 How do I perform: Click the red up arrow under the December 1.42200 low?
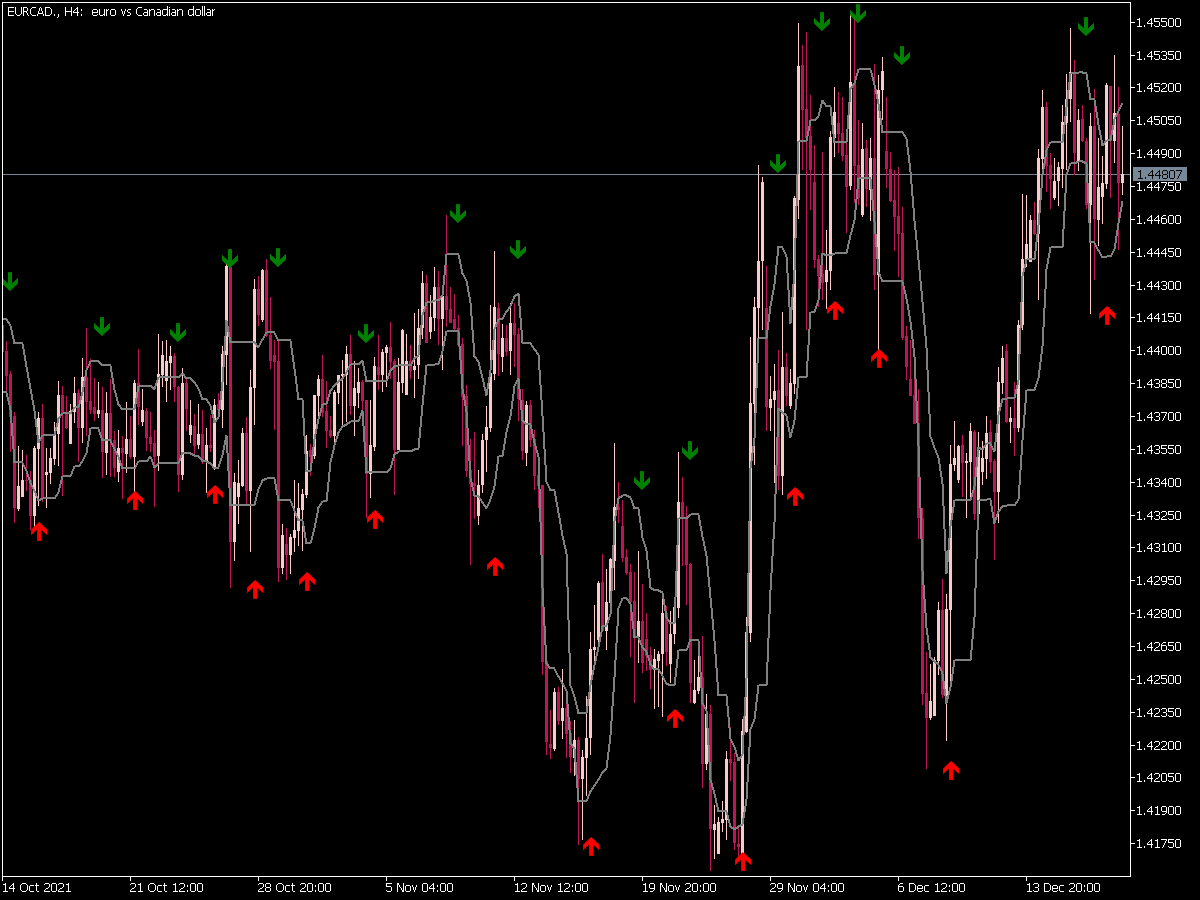[x=951, y=769]
